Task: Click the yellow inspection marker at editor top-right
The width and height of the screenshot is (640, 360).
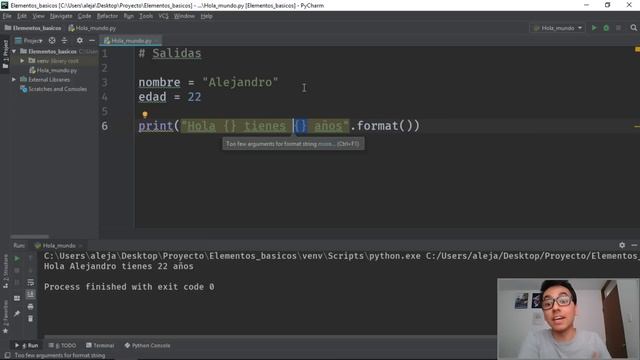Action: 637,49
